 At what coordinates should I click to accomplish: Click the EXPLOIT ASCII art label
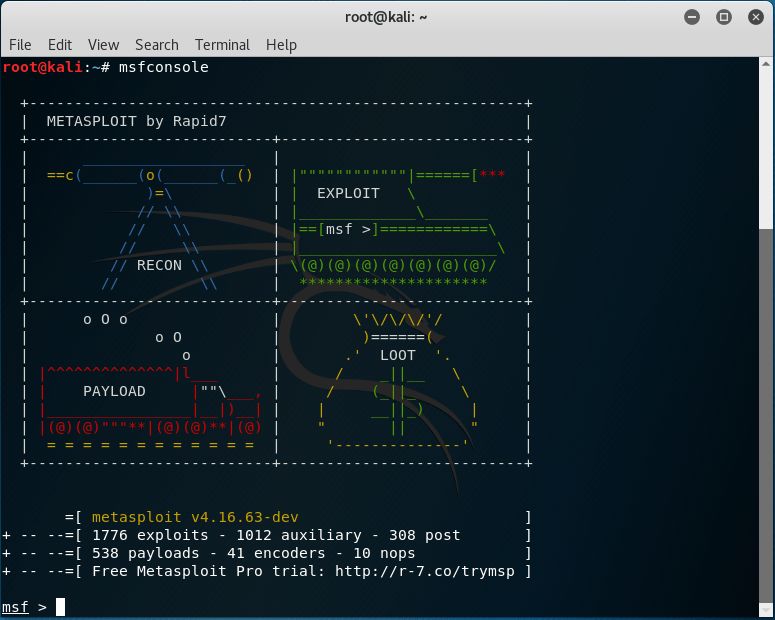click(x=348, y=193)
